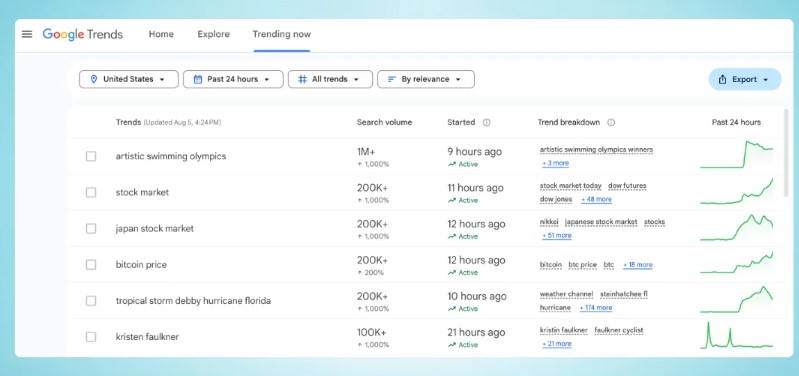
Task: Open the United States location dropdown
Action: click(129, 79)
